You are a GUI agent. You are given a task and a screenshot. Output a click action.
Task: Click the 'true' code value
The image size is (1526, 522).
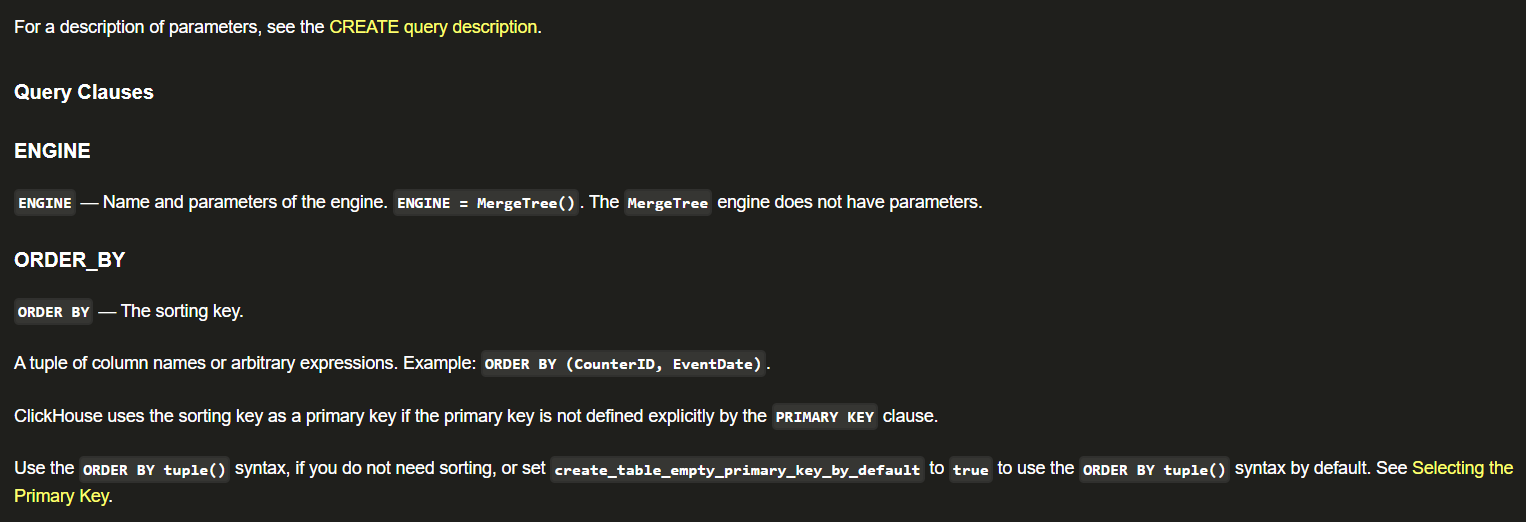(x=970, y=470)
